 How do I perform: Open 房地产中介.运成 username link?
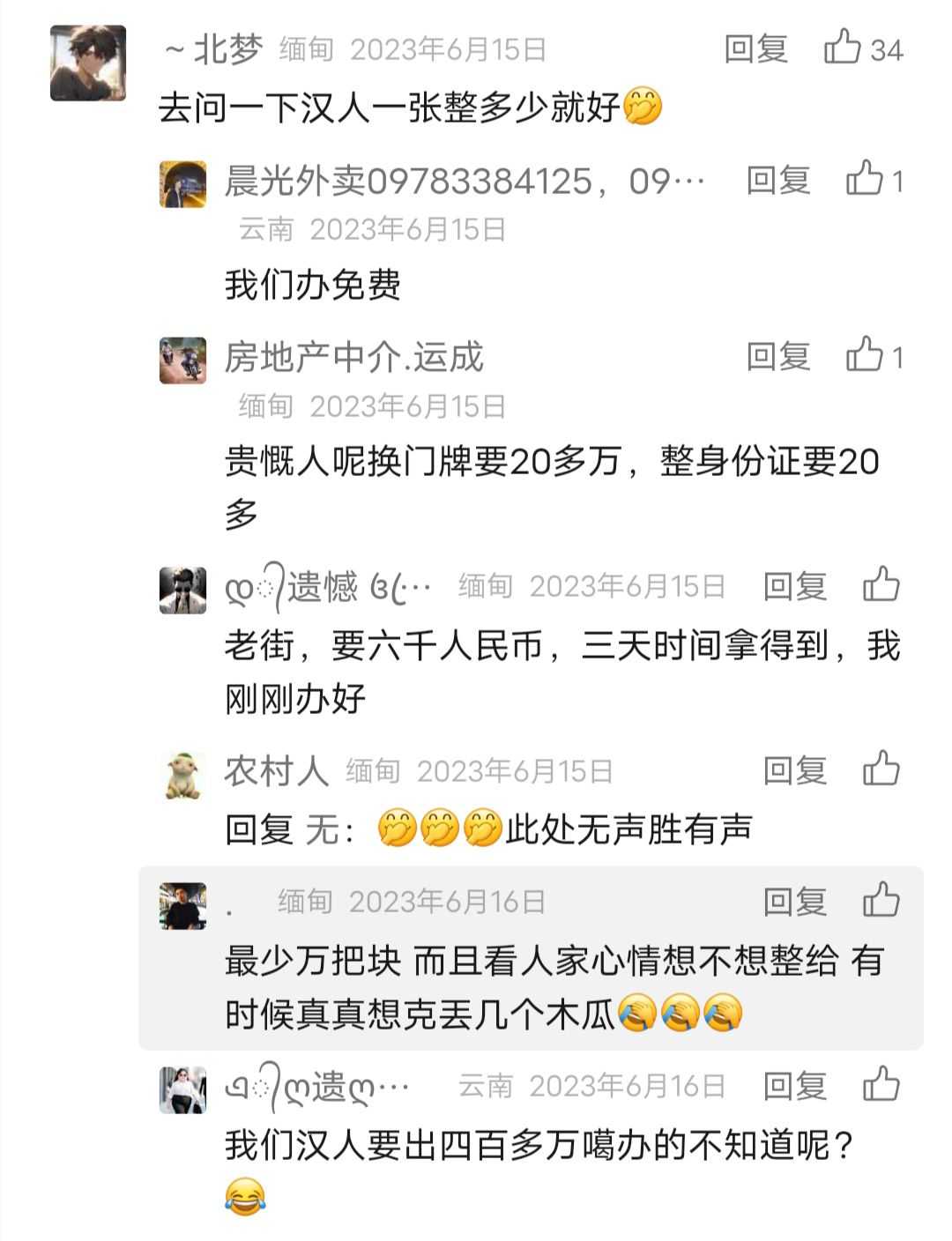pyautogui.click(x=354, y=357)
